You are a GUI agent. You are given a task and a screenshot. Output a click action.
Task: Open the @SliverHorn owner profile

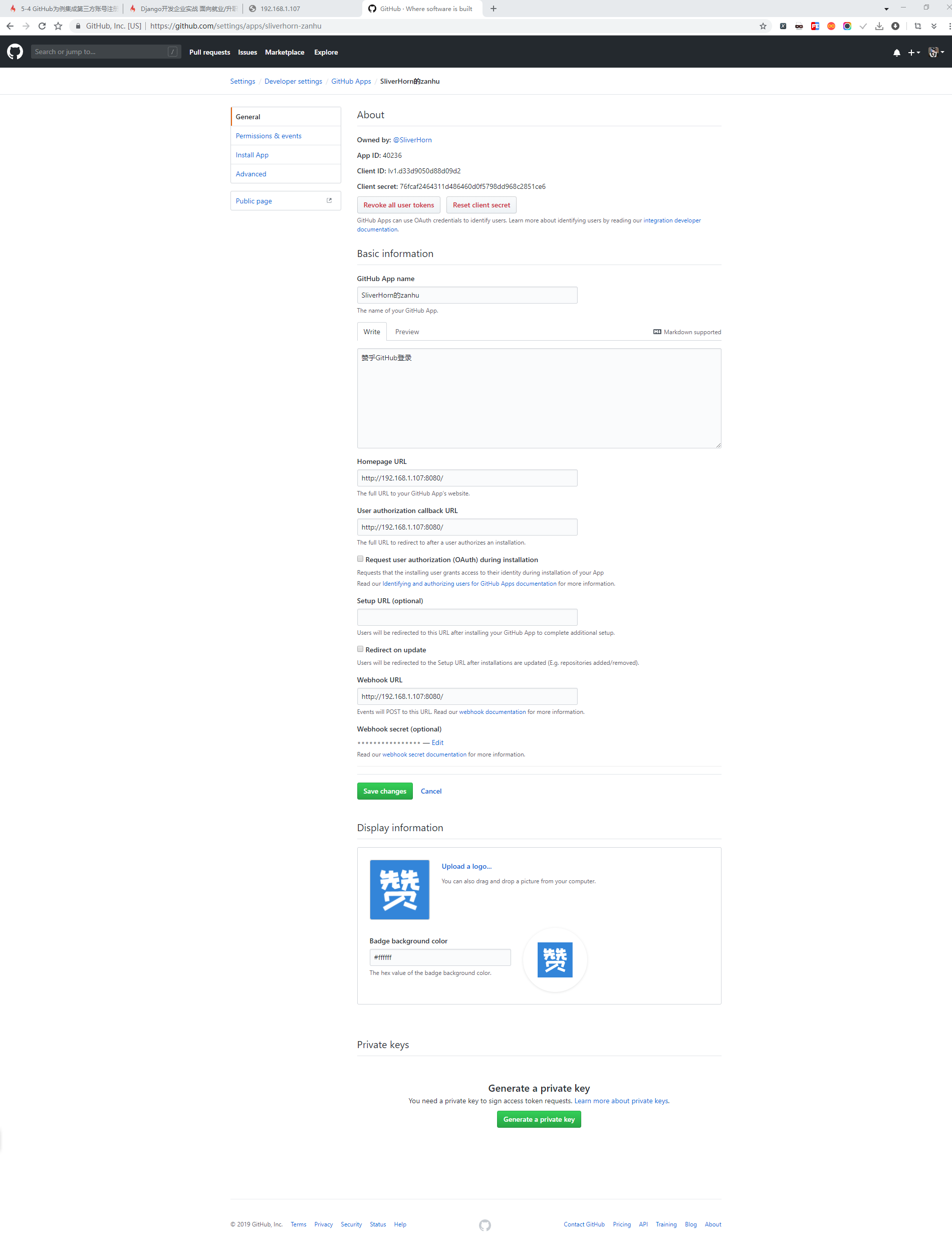tap(412, 140)
